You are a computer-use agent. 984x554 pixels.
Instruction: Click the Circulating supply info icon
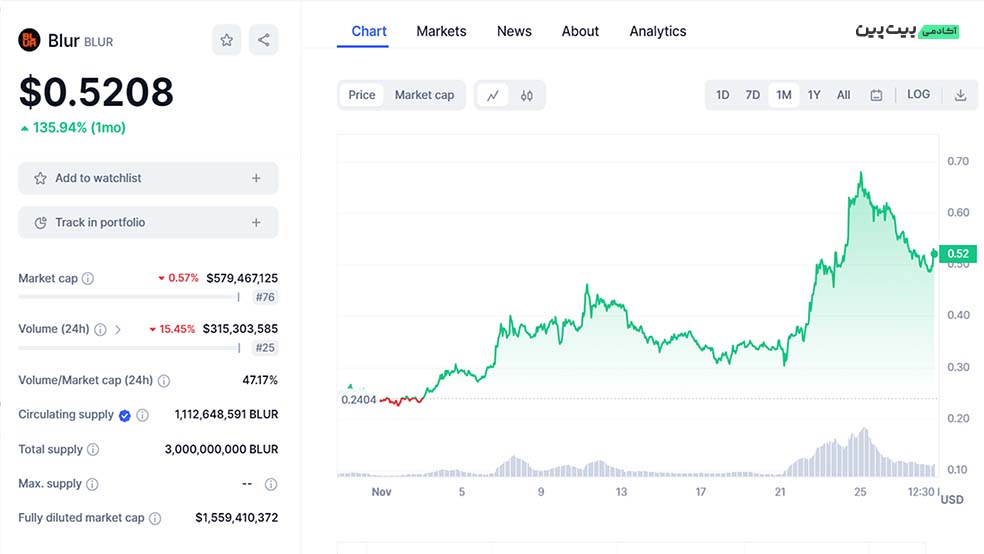click(x=142, y=415)
